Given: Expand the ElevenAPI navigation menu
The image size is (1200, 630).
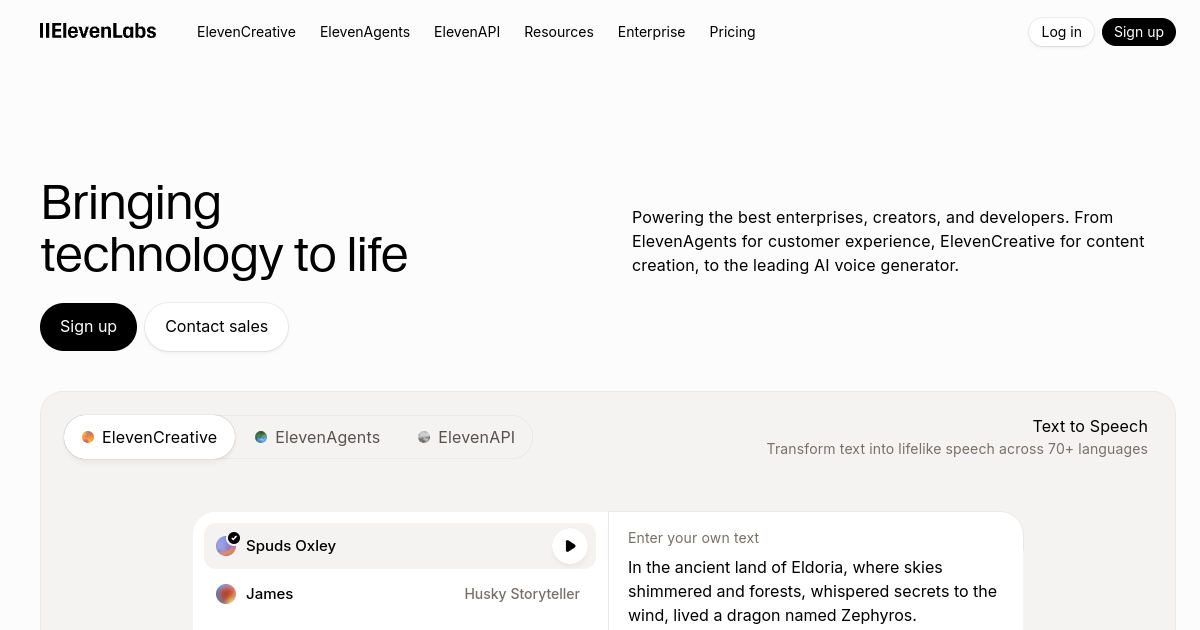Looking at the screenshot, I should [467, 32].
